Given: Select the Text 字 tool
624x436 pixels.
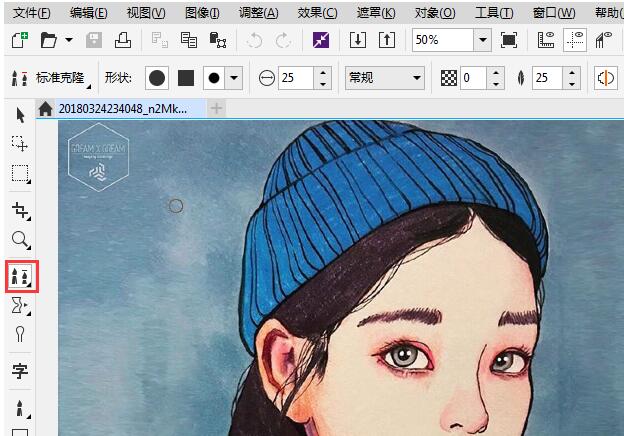Looking at the screenshot, I should click(x=20, y=371).
